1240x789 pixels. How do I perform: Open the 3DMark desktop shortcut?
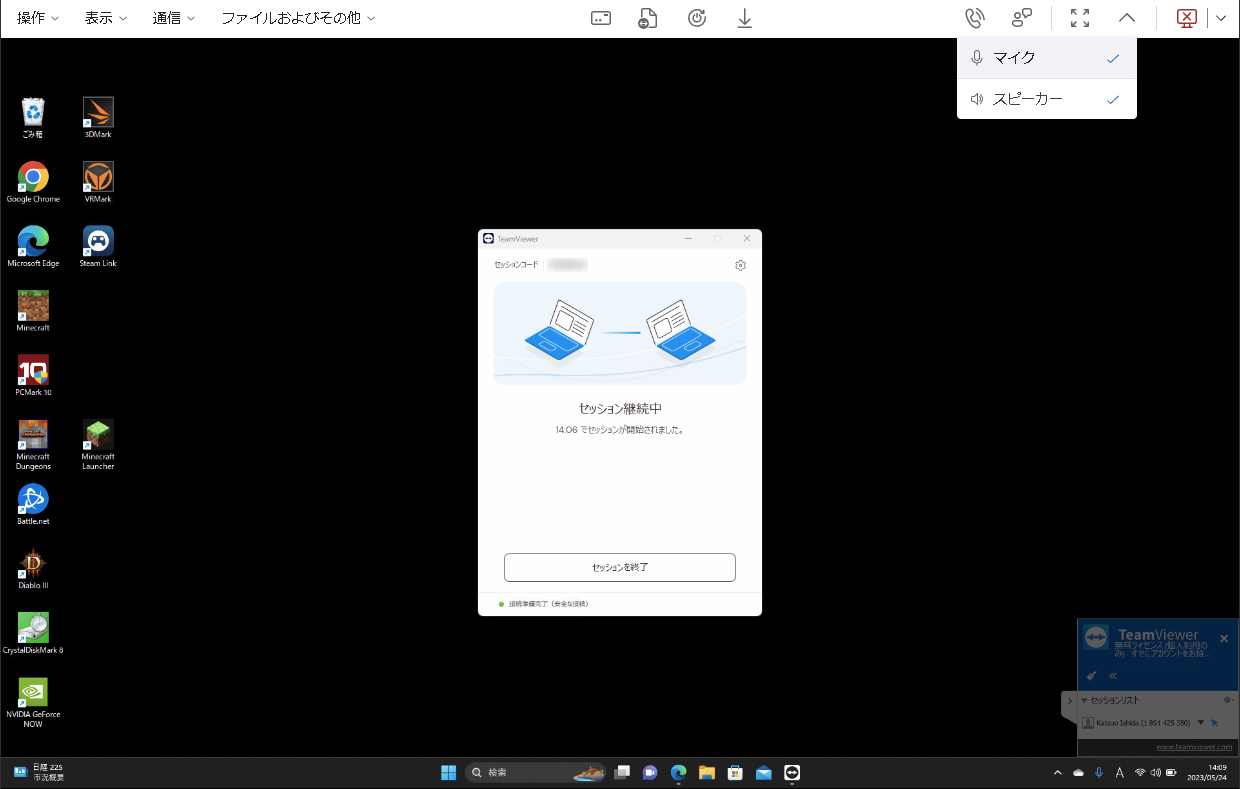(98, 118)
